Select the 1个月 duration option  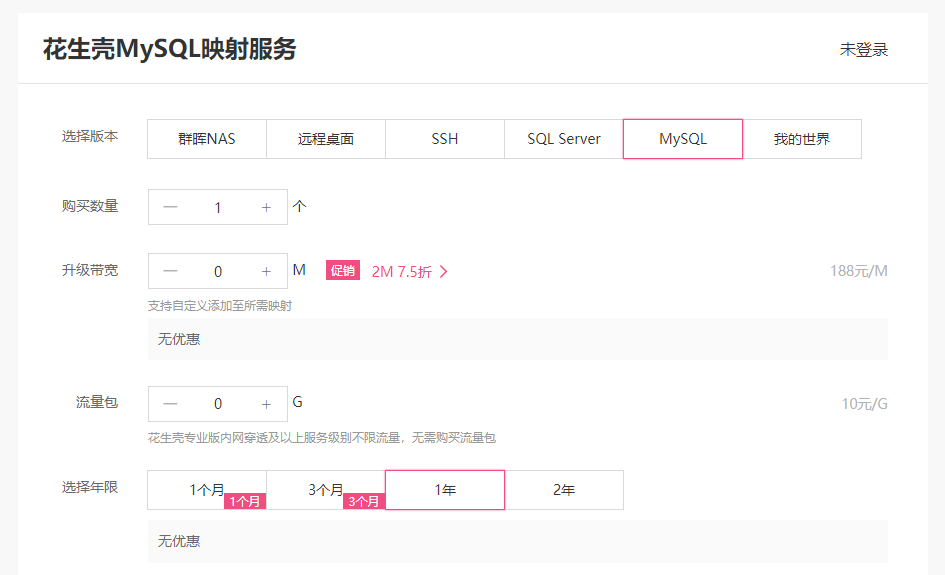(x=207, y=490)
